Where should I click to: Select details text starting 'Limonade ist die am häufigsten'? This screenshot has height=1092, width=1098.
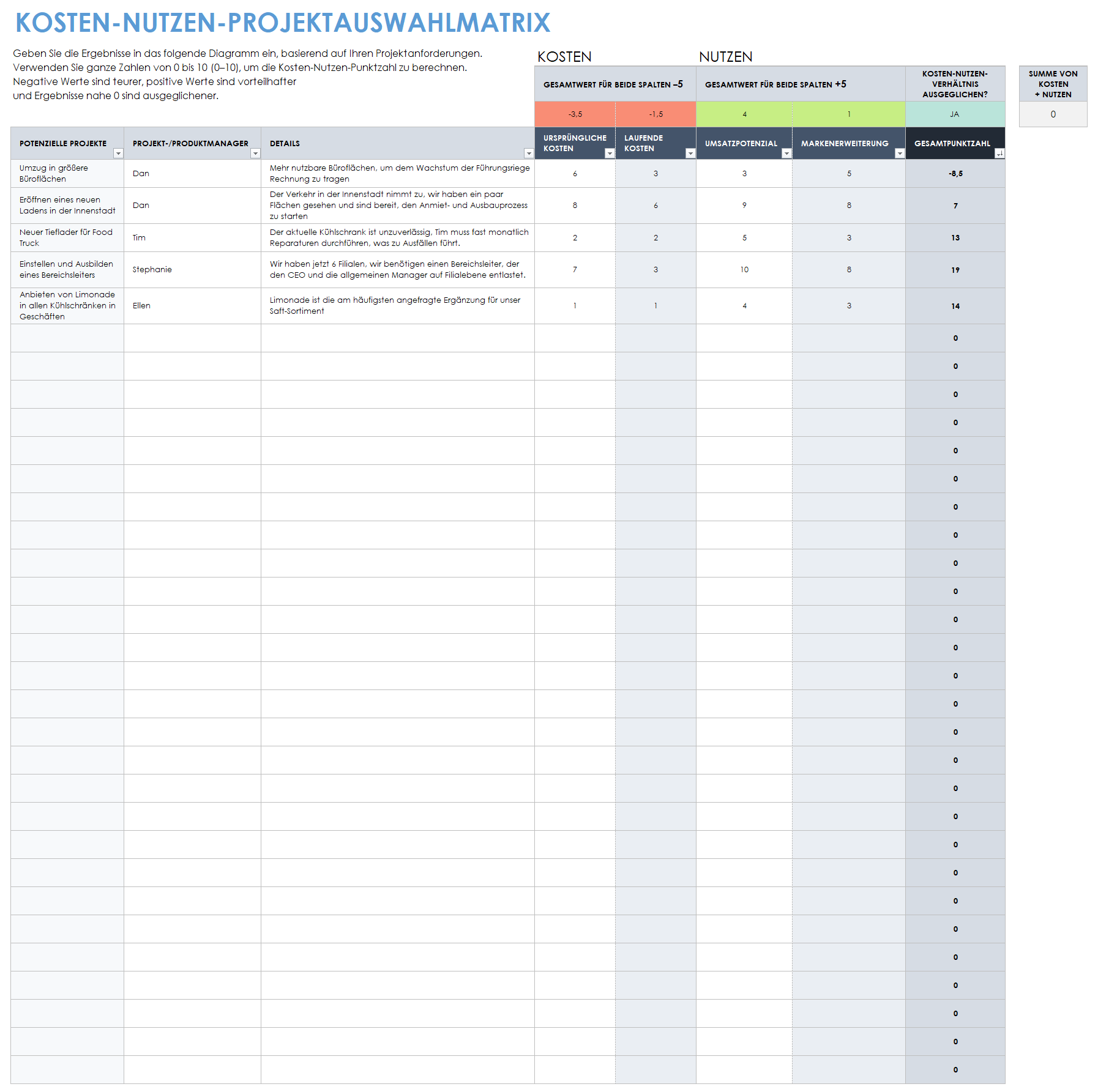398,306
